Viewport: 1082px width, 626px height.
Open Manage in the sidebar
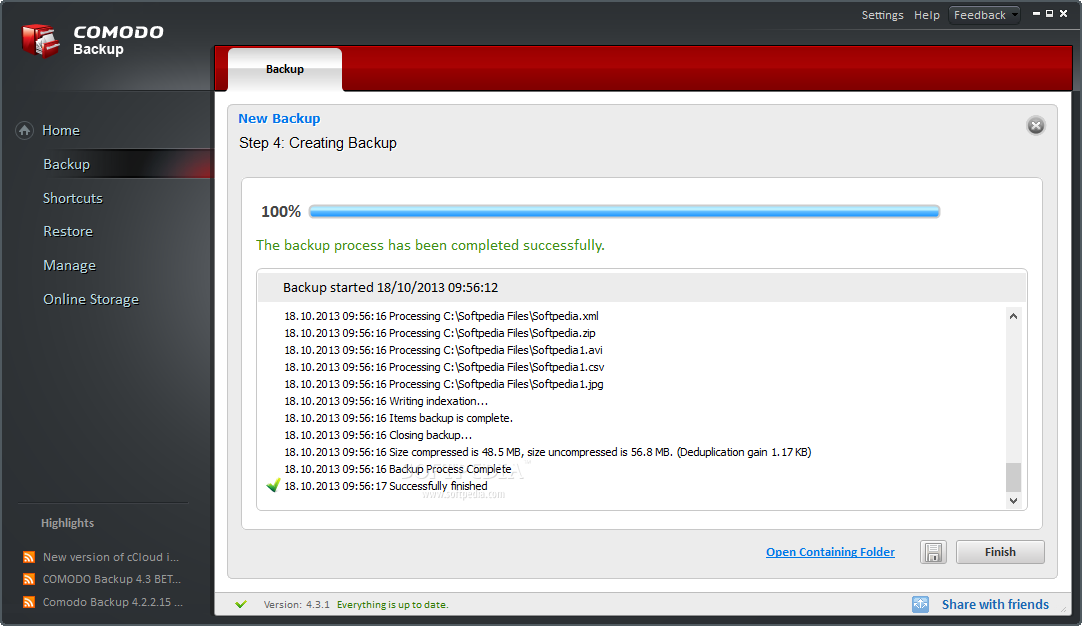(69, 265)
